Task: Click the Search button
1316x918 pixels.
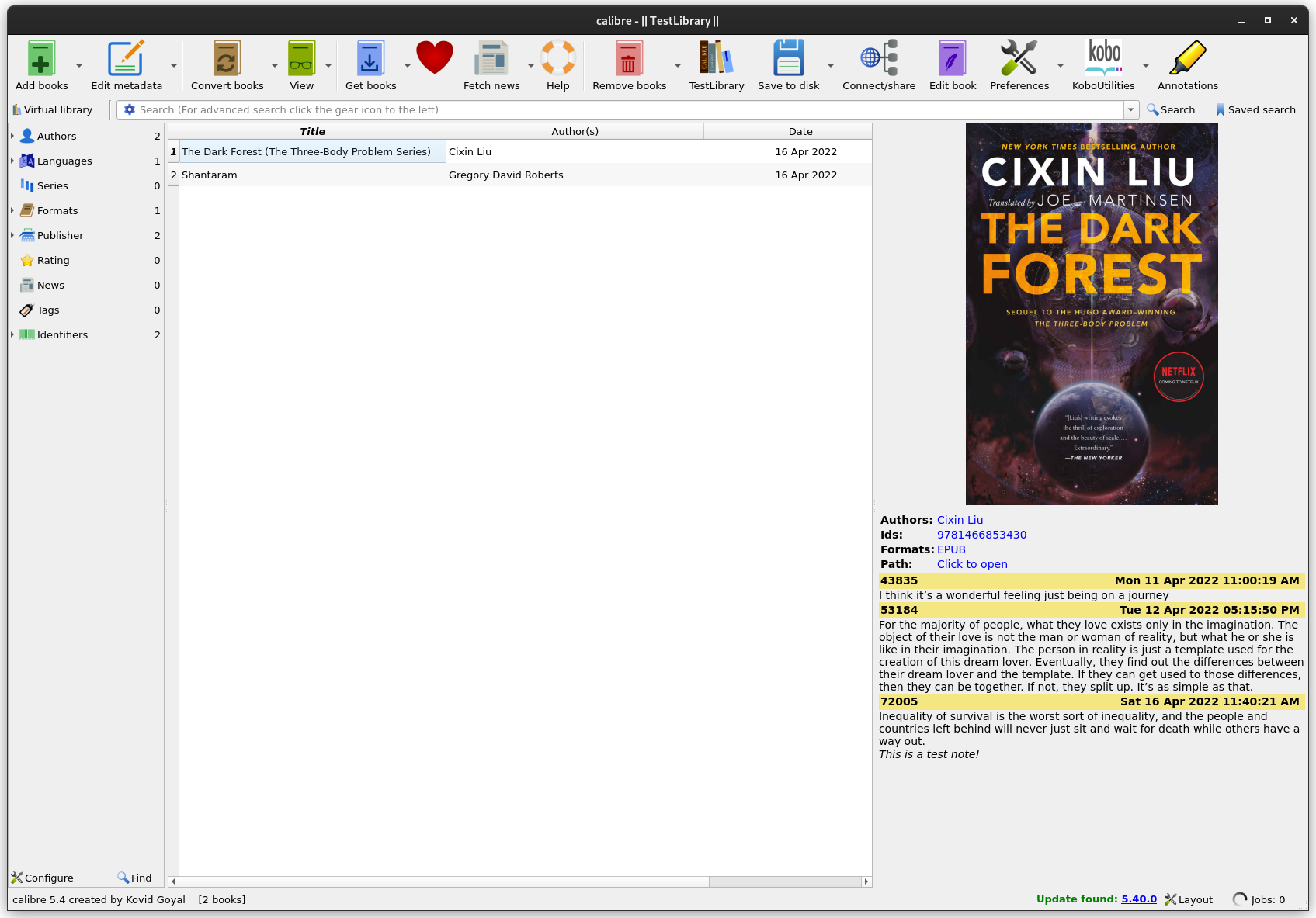Action: click(x=1171, y=109)
